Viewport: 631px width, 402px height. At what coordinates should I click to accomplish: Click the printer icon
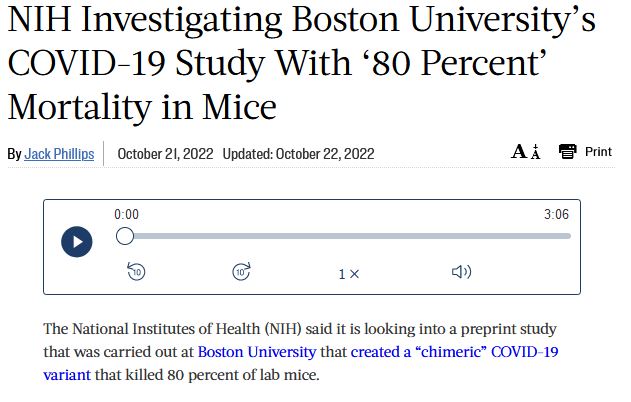(568, 152)
